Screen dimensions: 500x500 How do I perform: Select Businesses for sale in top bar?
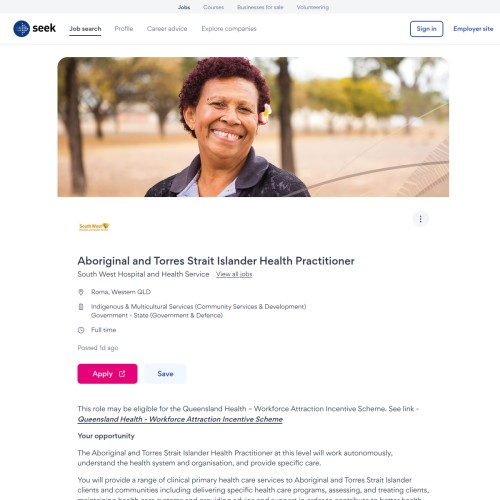(260, 7)
